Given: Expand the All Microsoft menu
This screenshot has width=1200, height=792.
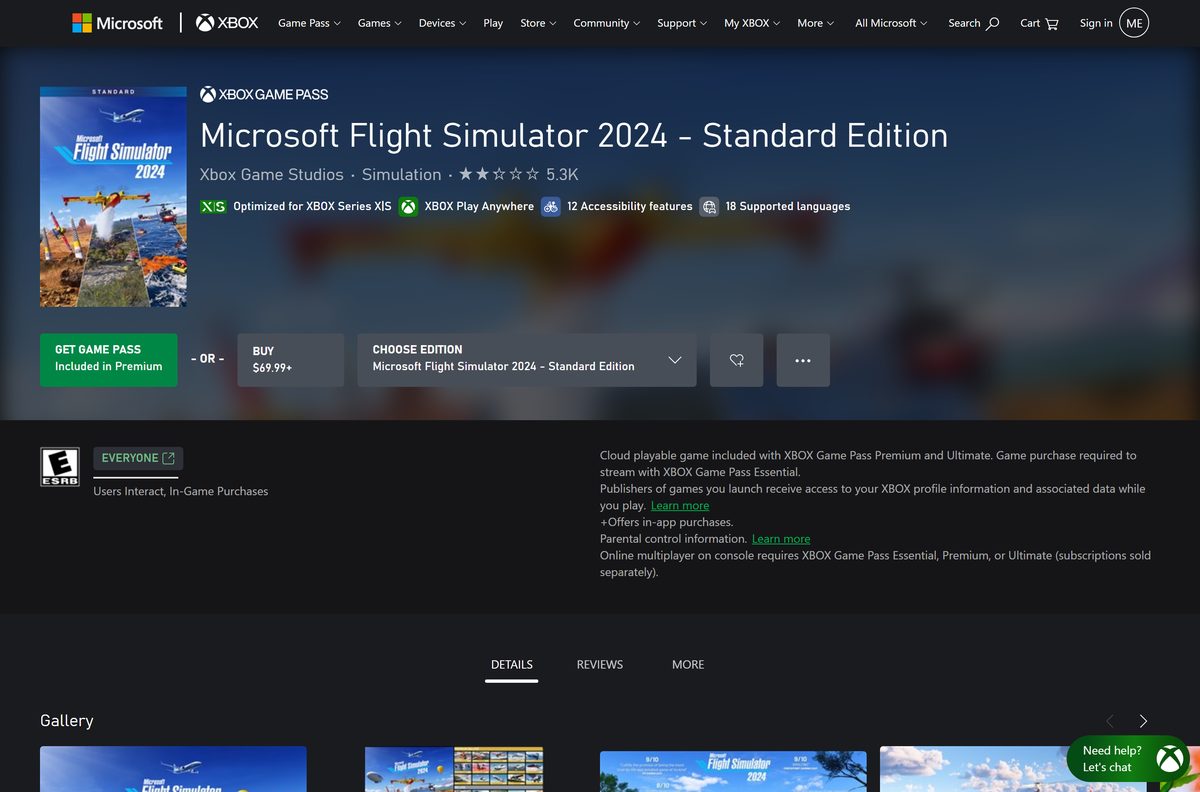Looking at the screenshot, I should (891, 23).
